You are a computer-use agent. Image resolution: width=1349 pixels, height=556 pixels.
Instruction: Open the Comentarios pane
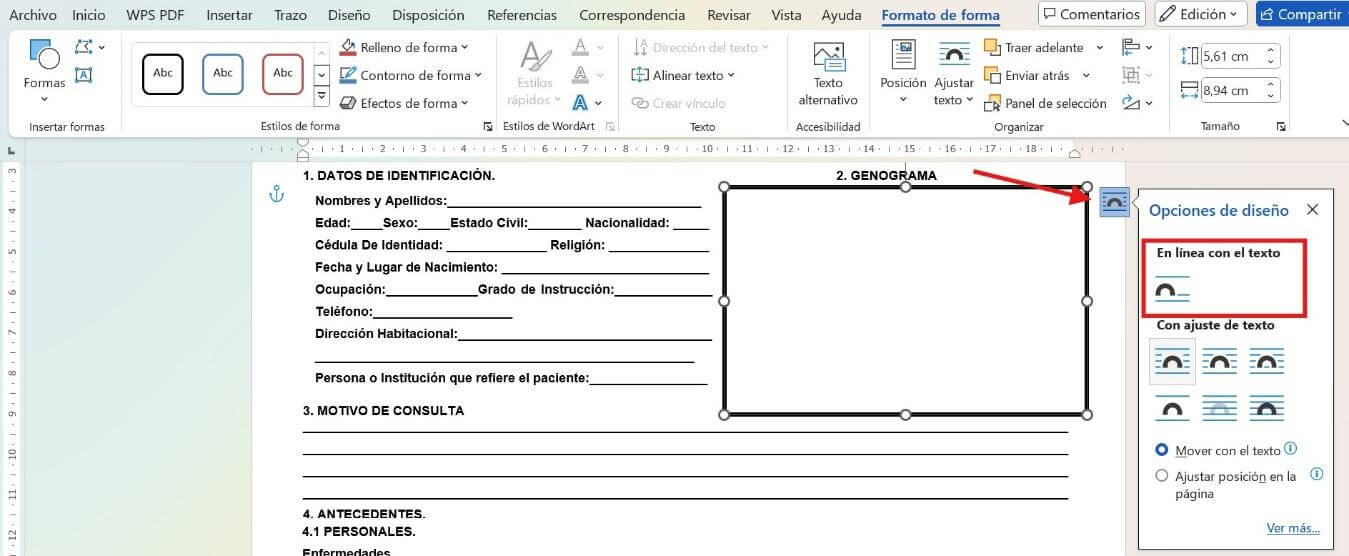1091,14
